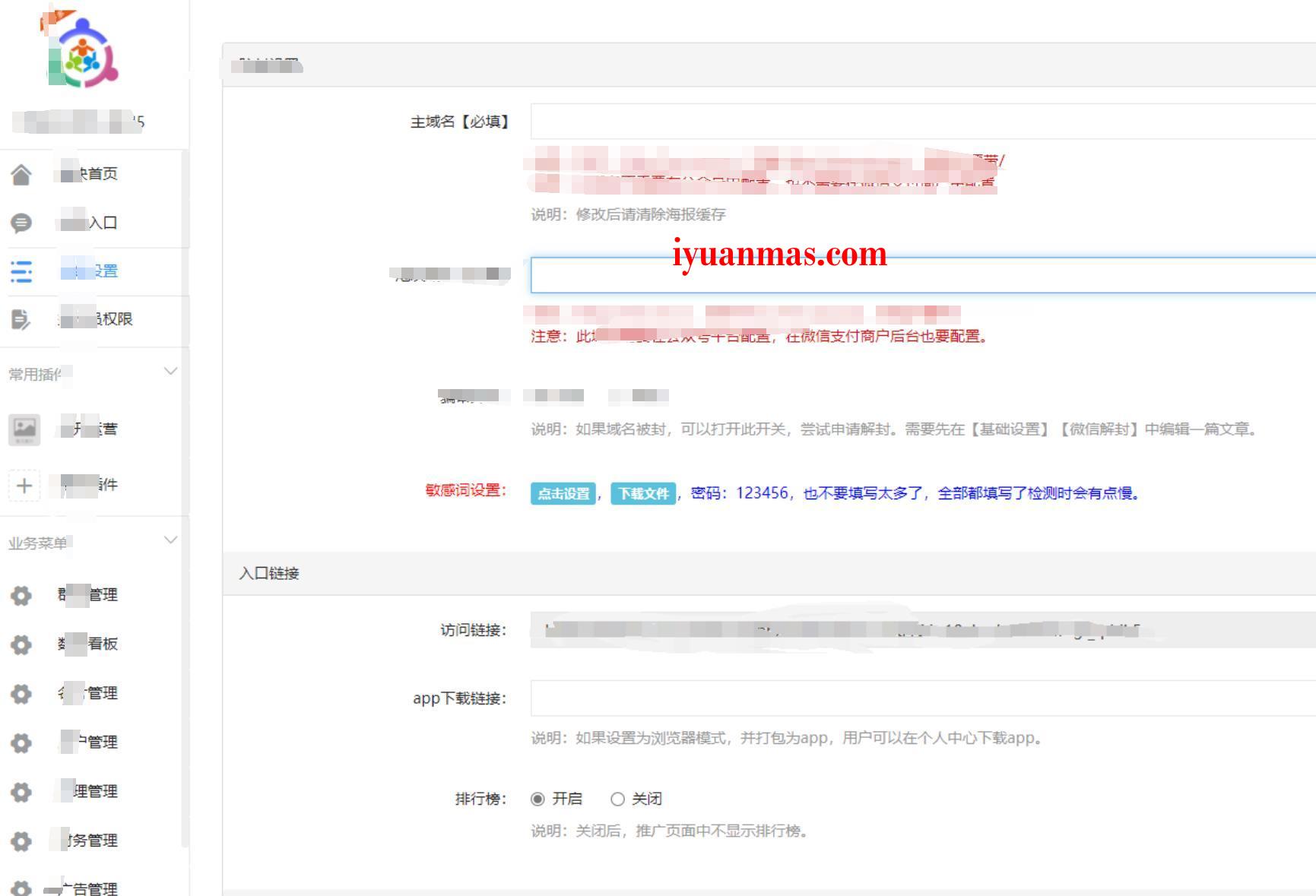The image size is (1316, 896).
Task: Click the picture plugin icon under 常用插件
Action: tap(24, 429)
